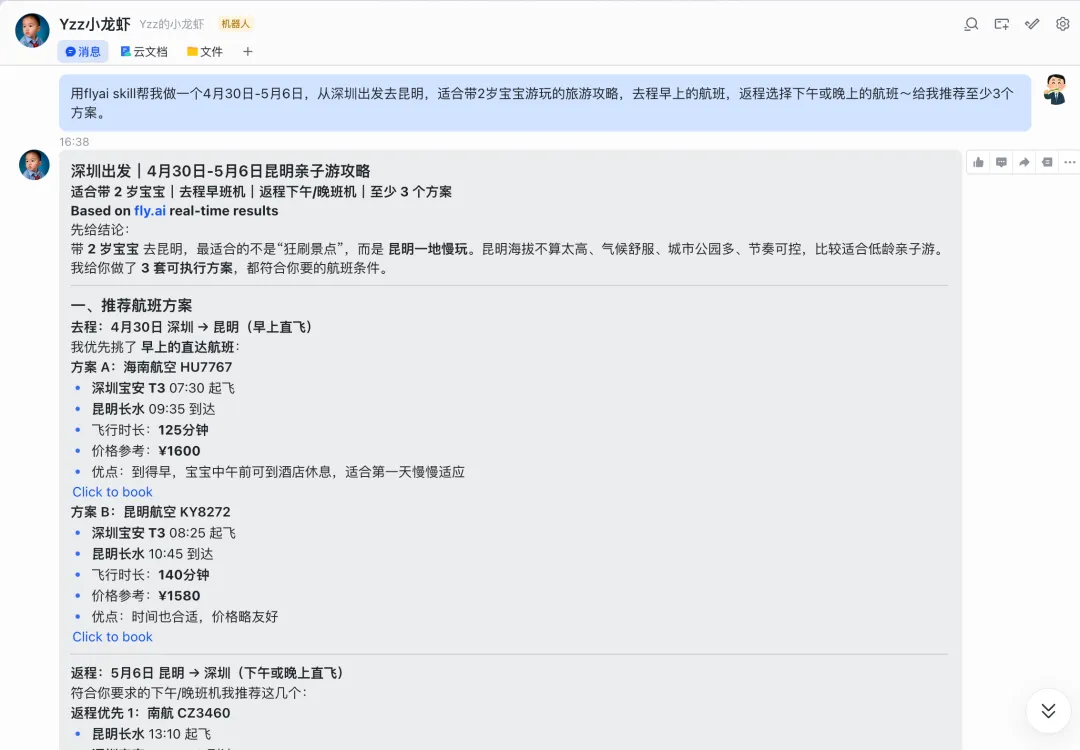Click the 一、推荐航班方案 heading
Viewport: 1080px width, 750px height.
[x=132, y=305]
